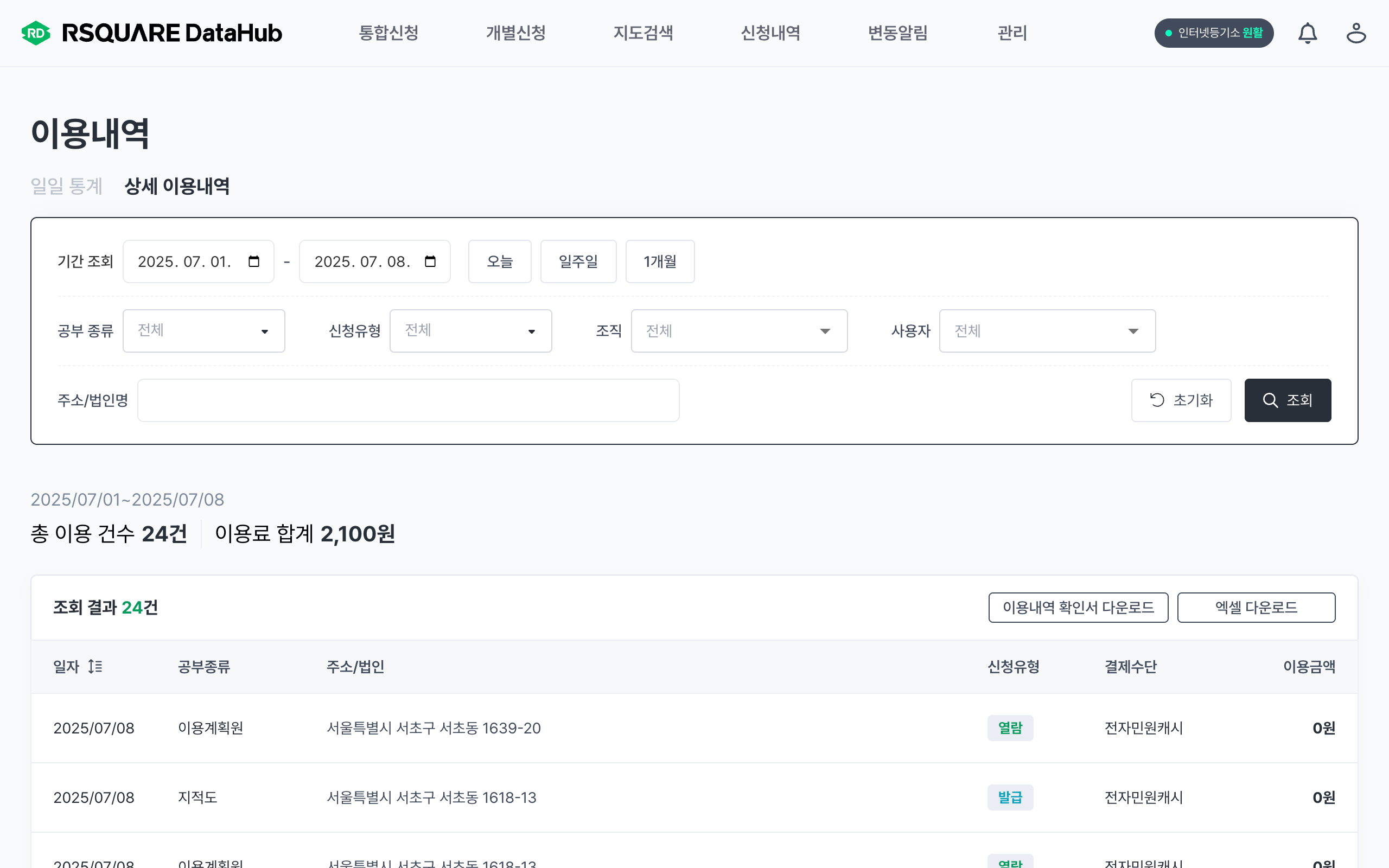
Task: Open the notification bell icon
Action: click(x=1307, y=33)
